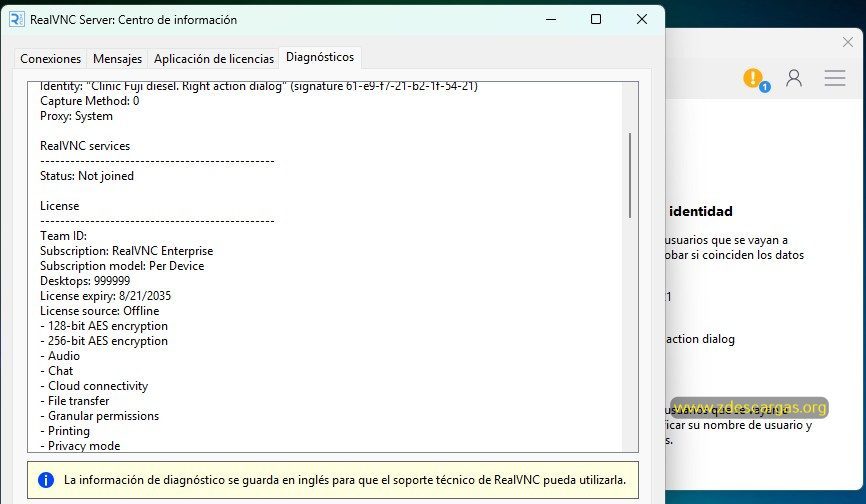The height and width of the screenshot is (504, 866).
Task: Click the '- 128-bit AES encryption' line
Action: (104, 326)
